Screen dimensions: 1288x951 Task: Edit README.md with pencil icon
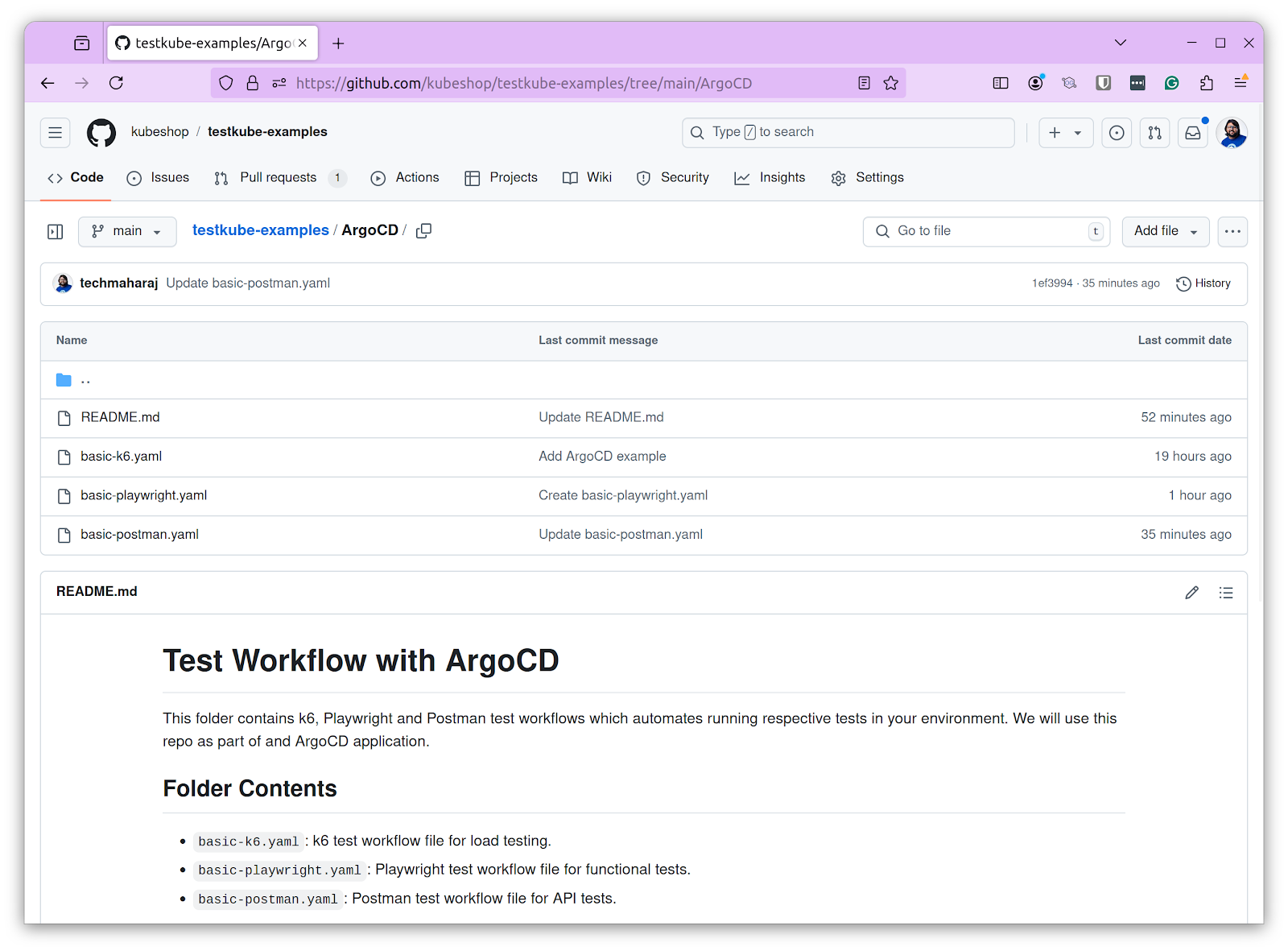(1192, 593)
